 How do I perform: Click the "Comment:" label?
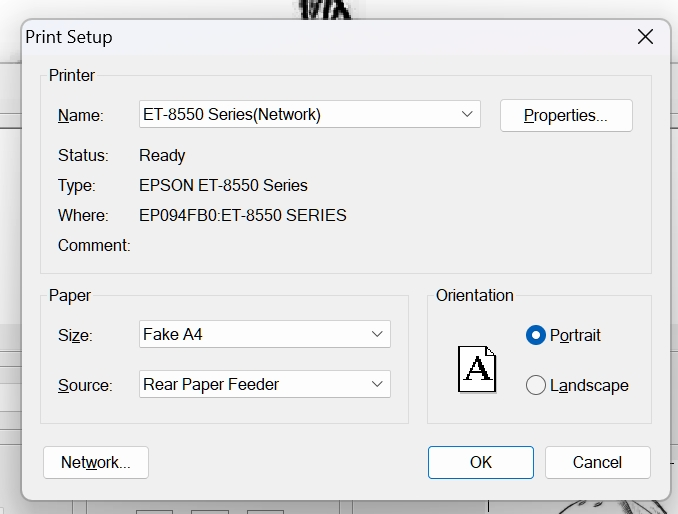(94, 245)
